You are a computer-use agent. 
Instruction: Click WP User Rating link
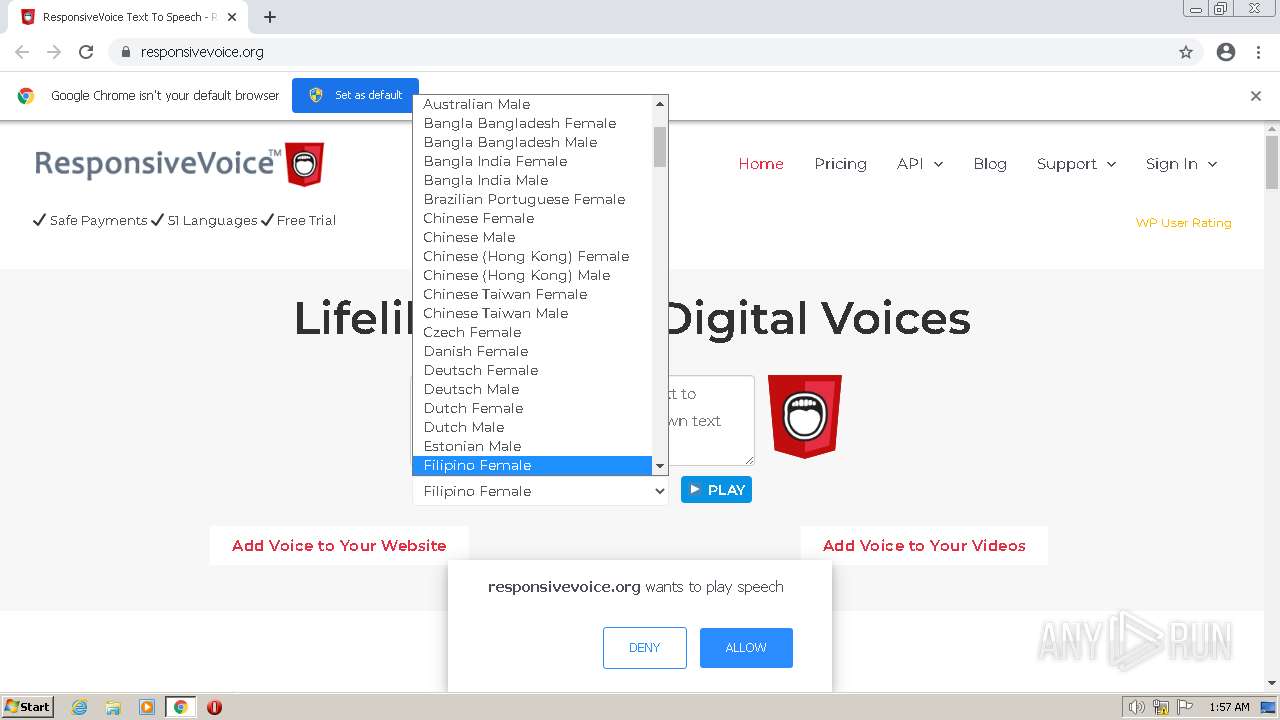pyautogui.click(x=1183, y=223)
